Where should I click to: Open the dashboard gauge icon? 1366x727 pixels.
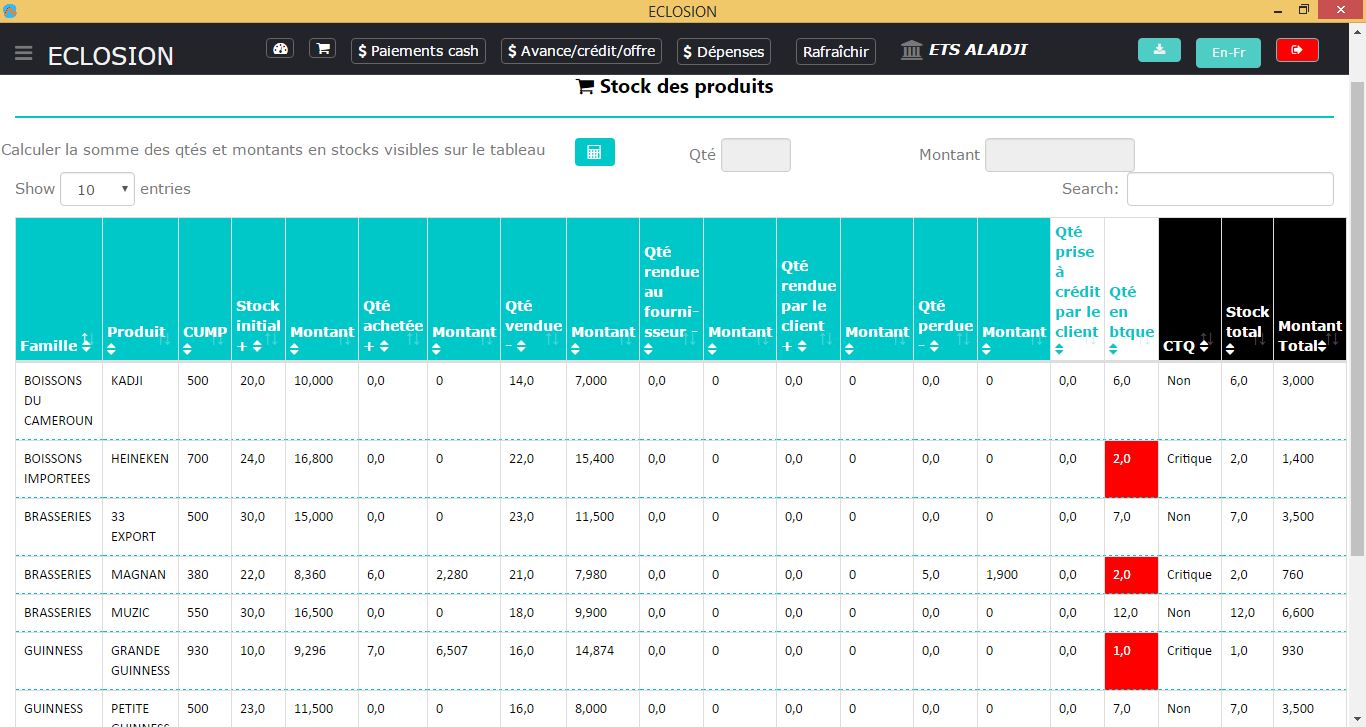pyautogui.click(x=280, y=49)
